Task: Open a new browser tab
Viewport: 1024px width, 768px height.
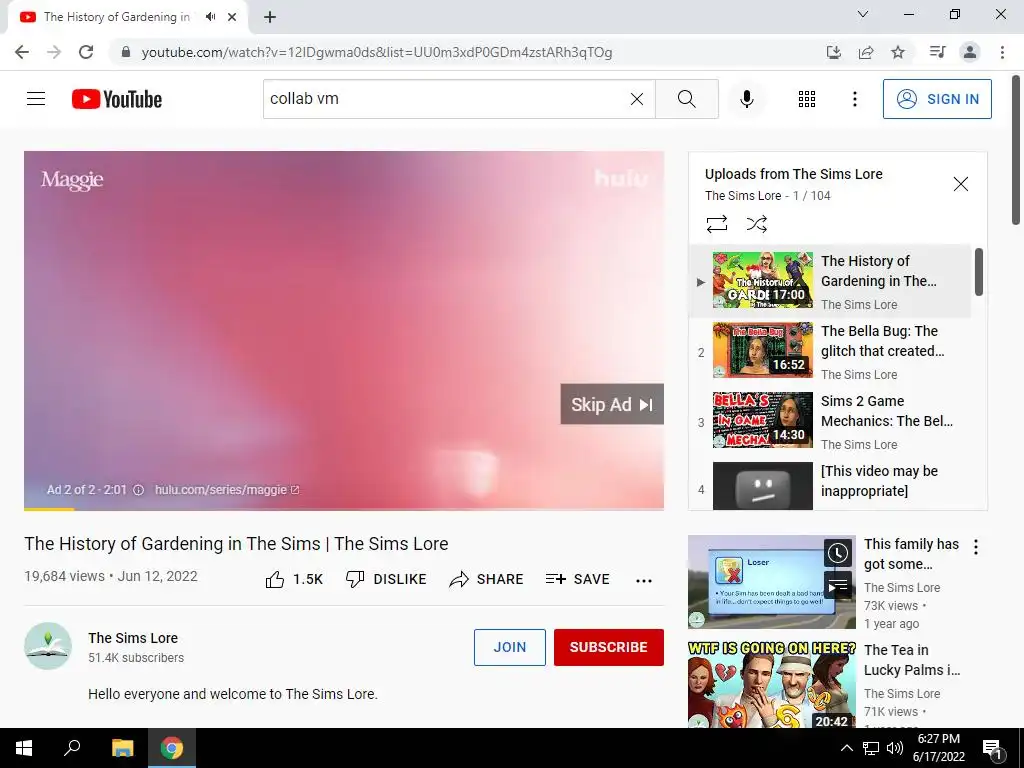Action: click(270, 17)
